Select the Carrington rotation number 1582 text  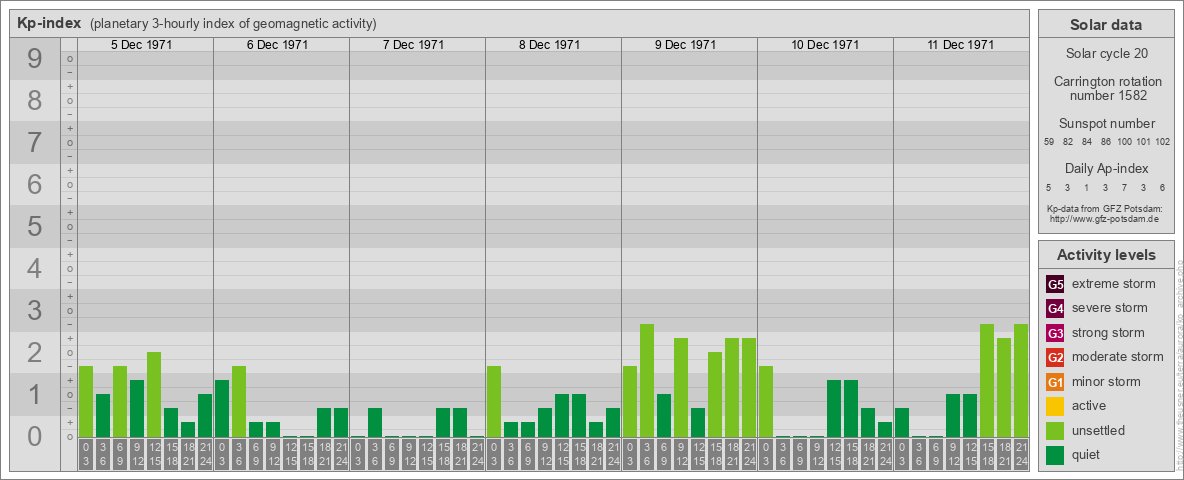(1106, 88)
